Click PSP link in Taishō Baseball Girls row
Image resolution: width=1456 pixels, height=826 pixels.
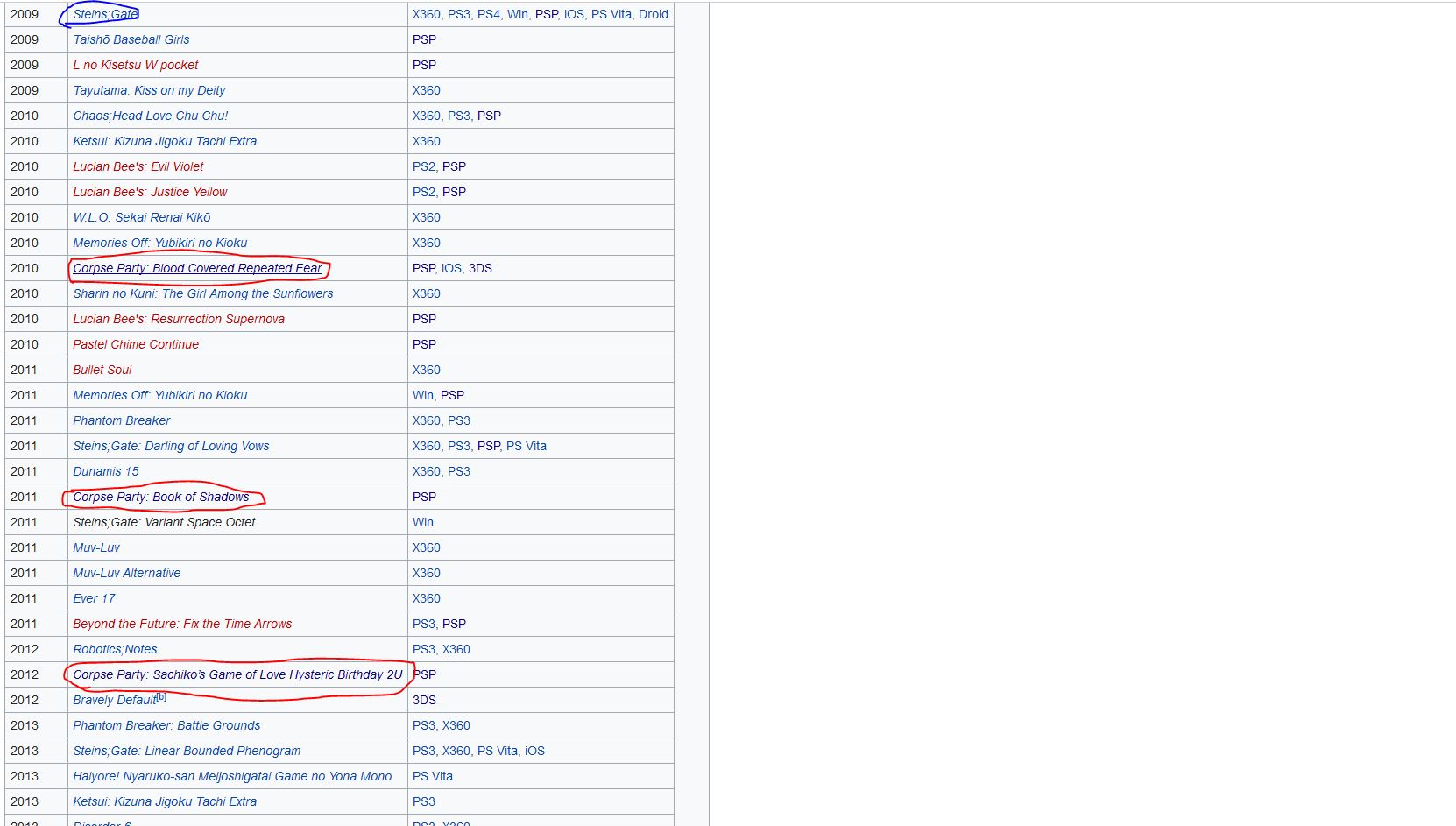pos(424,39)
